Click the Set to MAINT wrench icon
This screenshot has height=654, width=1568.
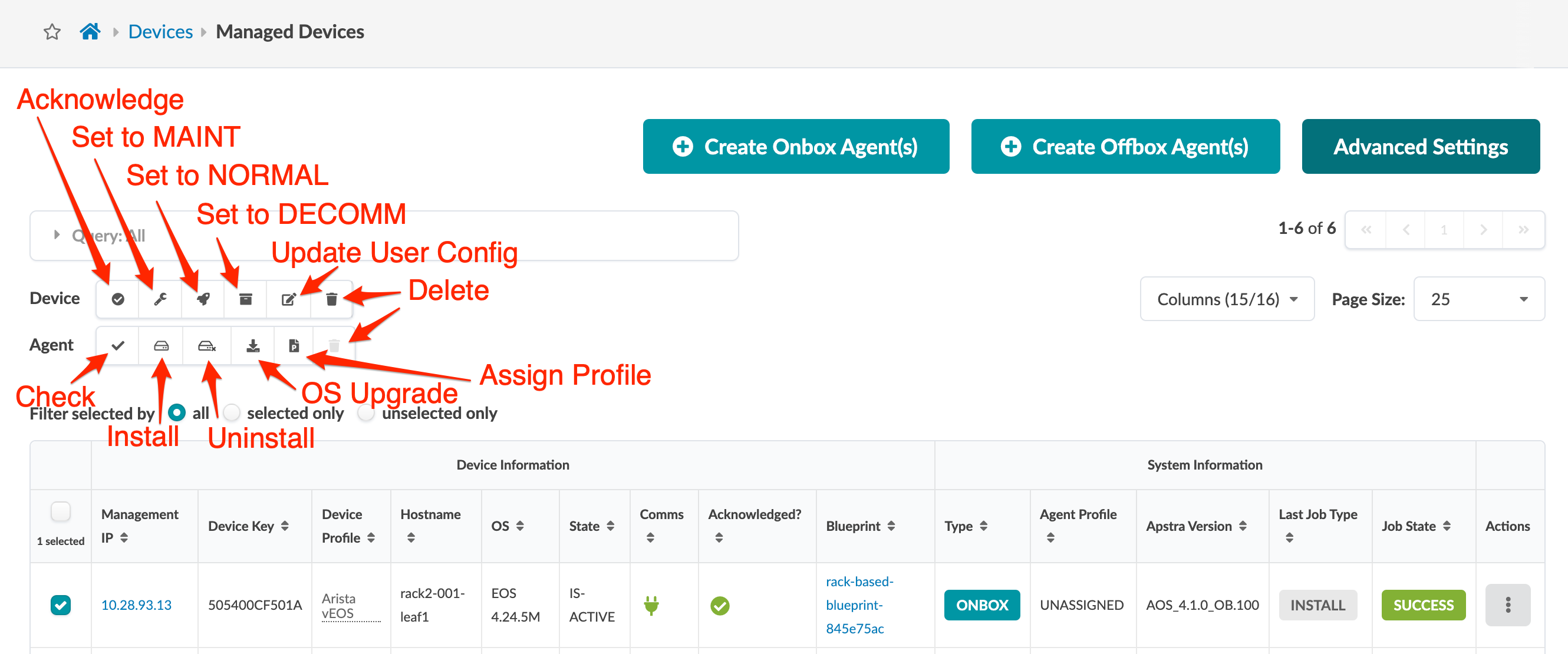tap(160, 299)
